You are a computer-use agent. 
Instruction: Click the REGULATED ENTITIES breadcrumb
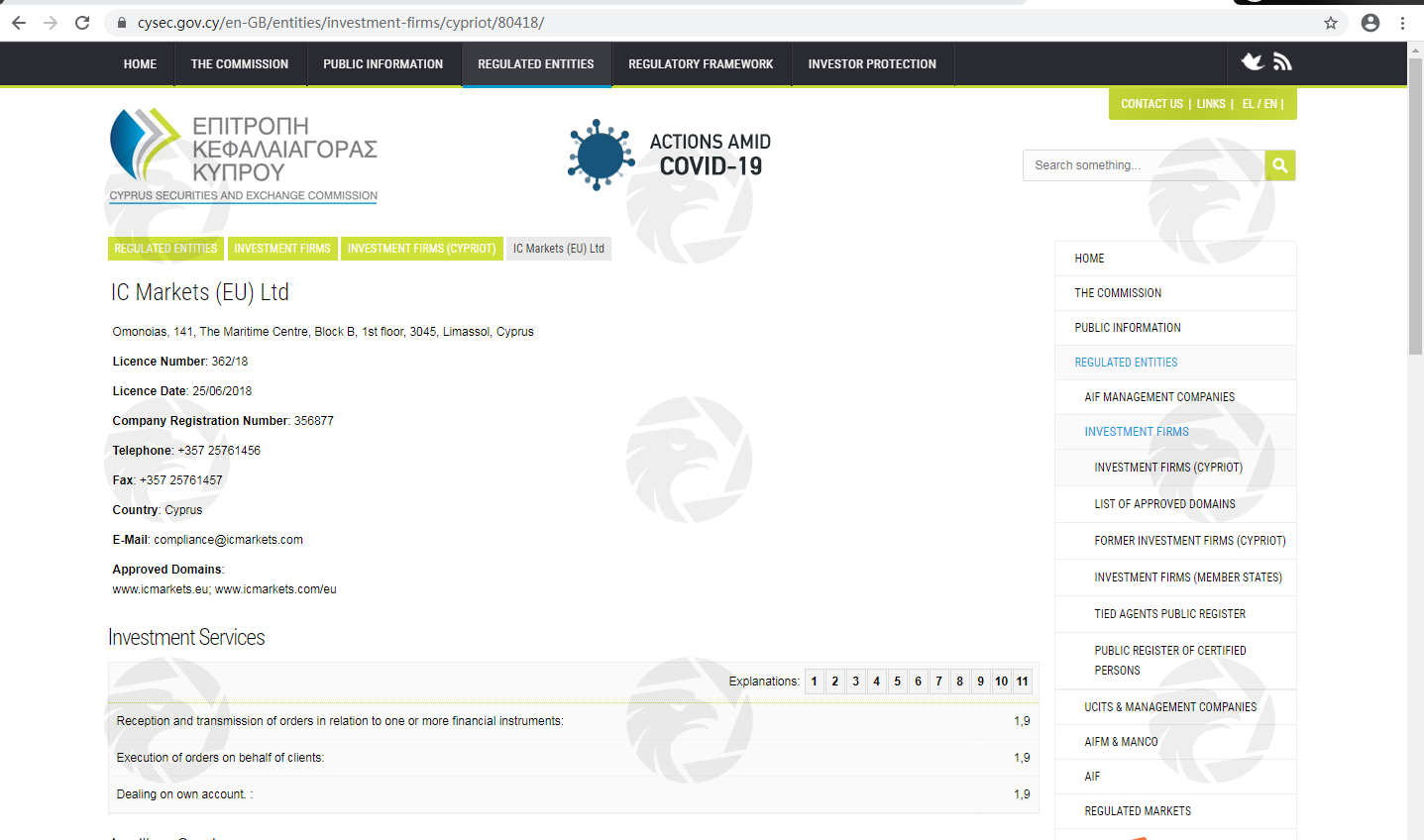(x=165, y=249)
